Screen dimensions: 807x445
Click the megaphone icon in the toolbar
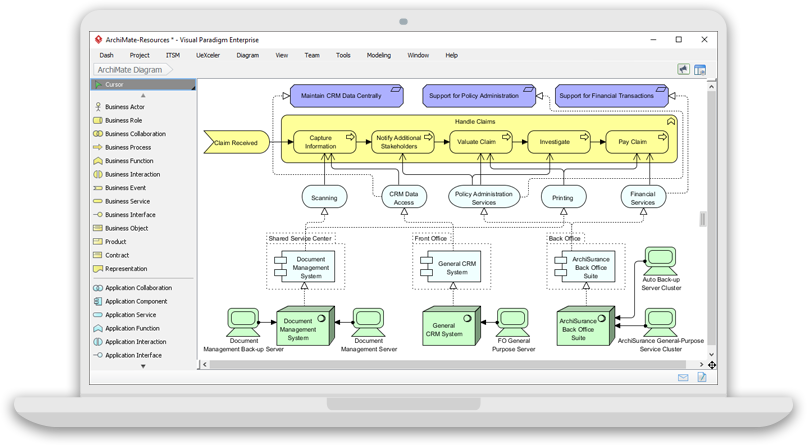683,69
